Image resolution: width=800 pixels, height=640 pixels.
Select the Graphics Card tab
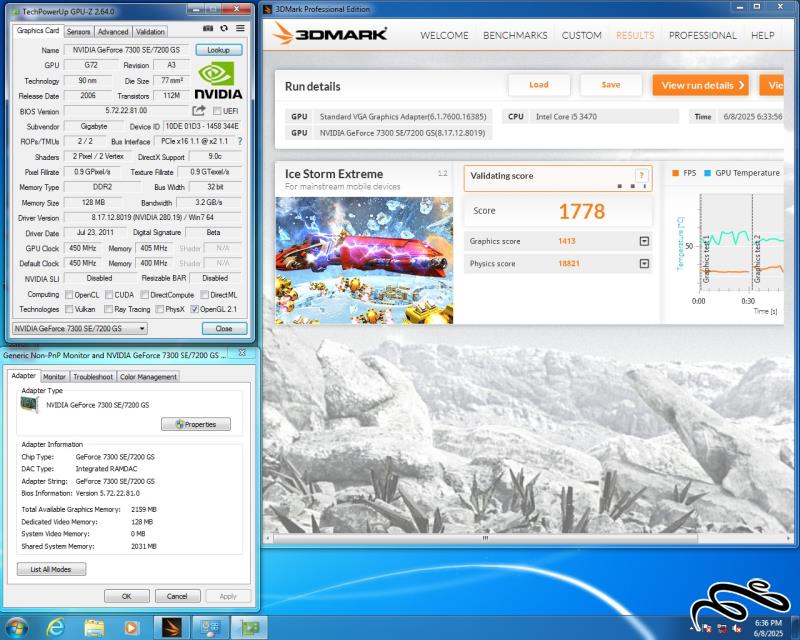tap(38, 31)
